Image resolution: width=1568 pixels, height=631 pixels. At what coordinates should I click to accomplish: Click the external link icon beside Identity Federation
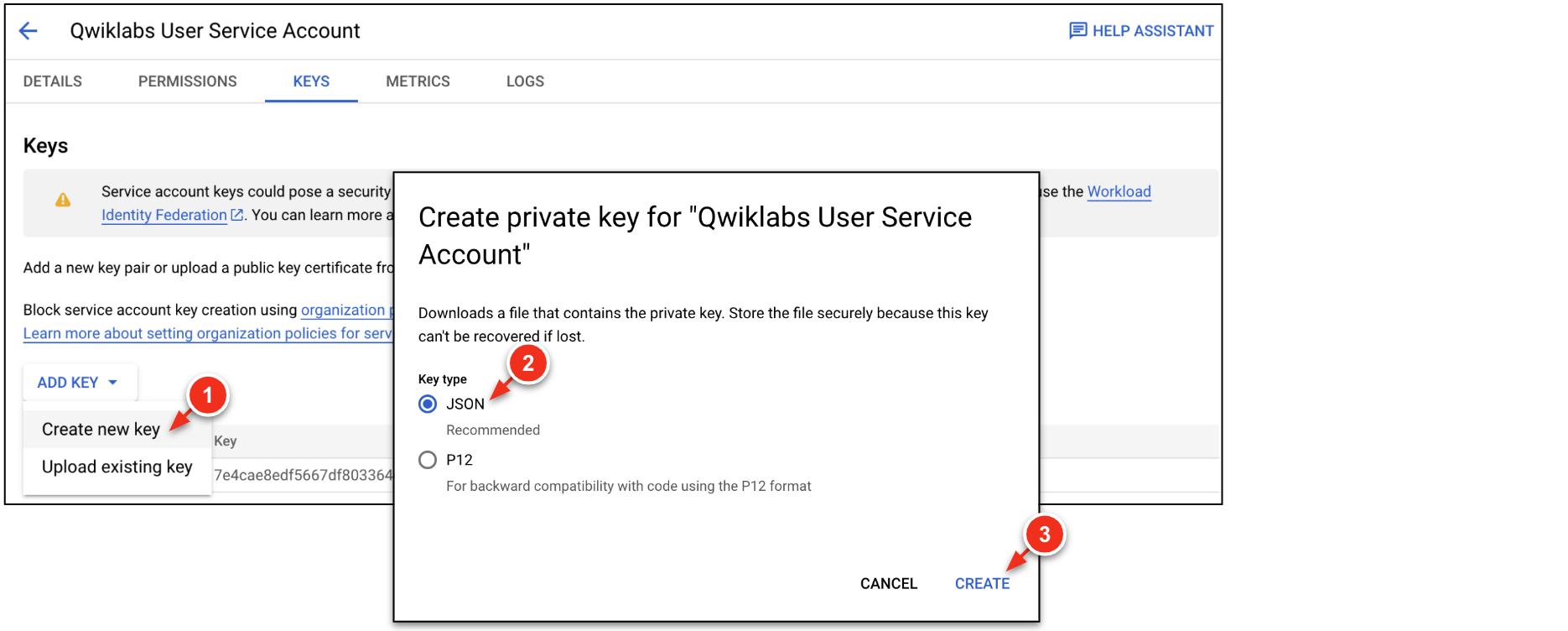pos(237,216)
